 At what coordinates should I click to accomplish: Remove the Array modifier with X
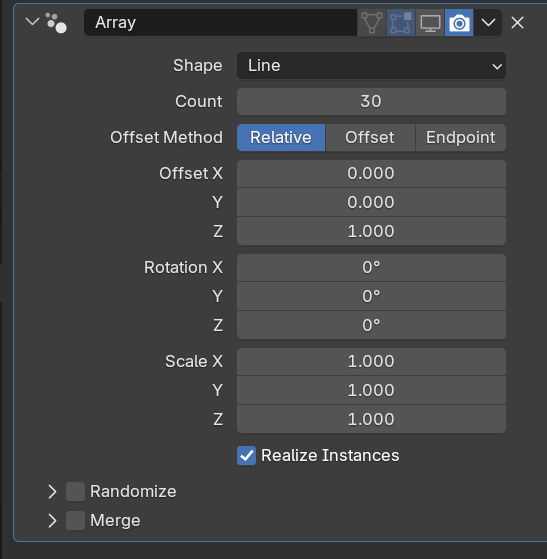point(517,23)
